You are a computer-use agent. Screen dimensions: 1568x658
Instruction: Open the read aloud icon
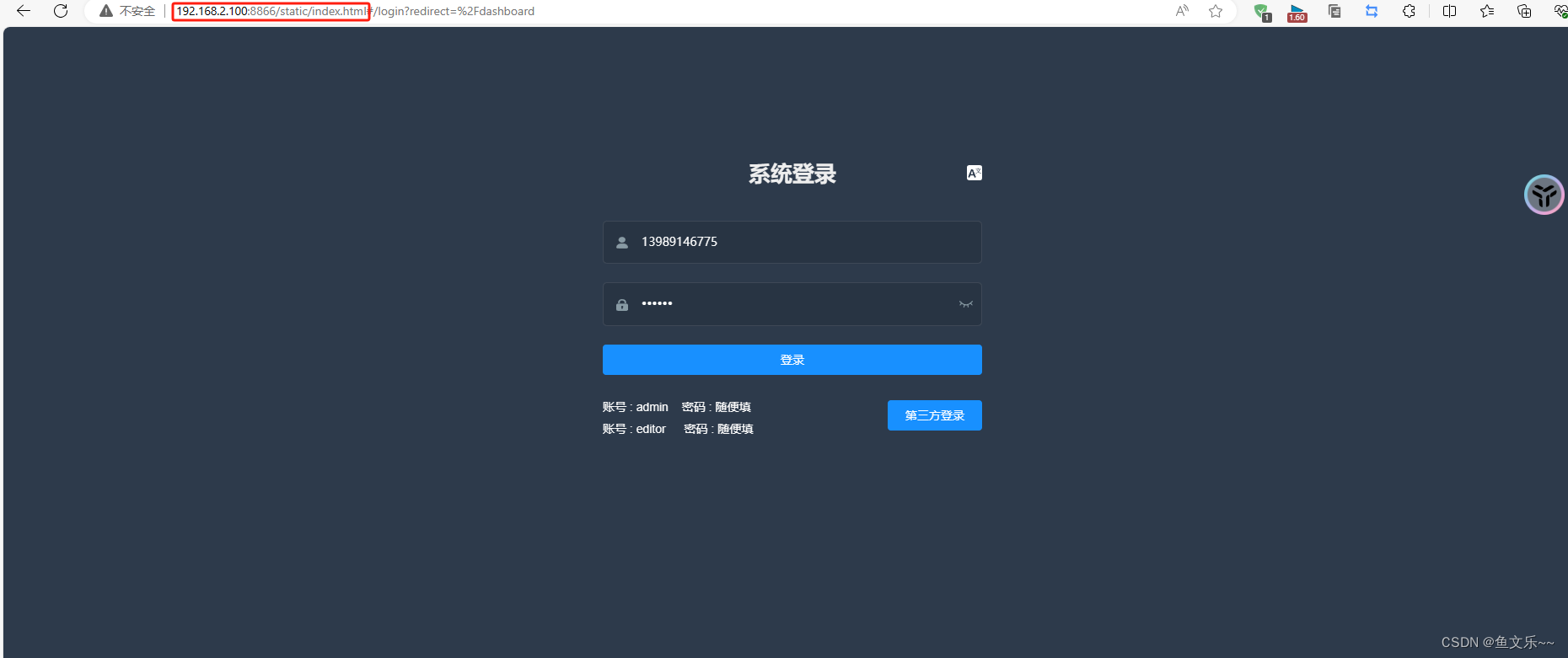[1183, 11]
